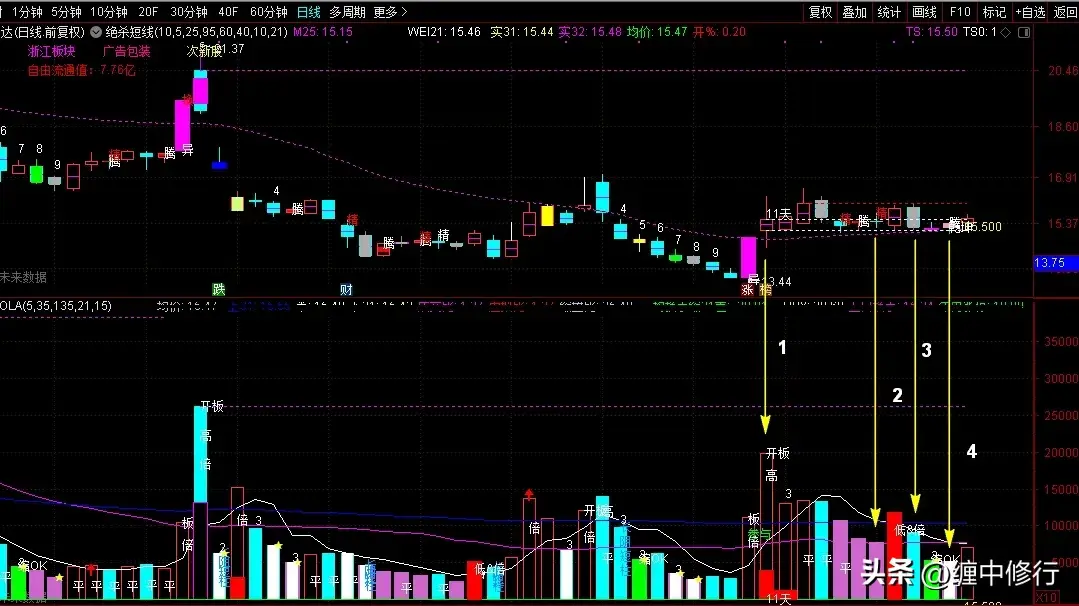Open the 多周期 multi-period view
Image resolution: width=1079 pixels, height=606 pixels.
click(347, 12)
